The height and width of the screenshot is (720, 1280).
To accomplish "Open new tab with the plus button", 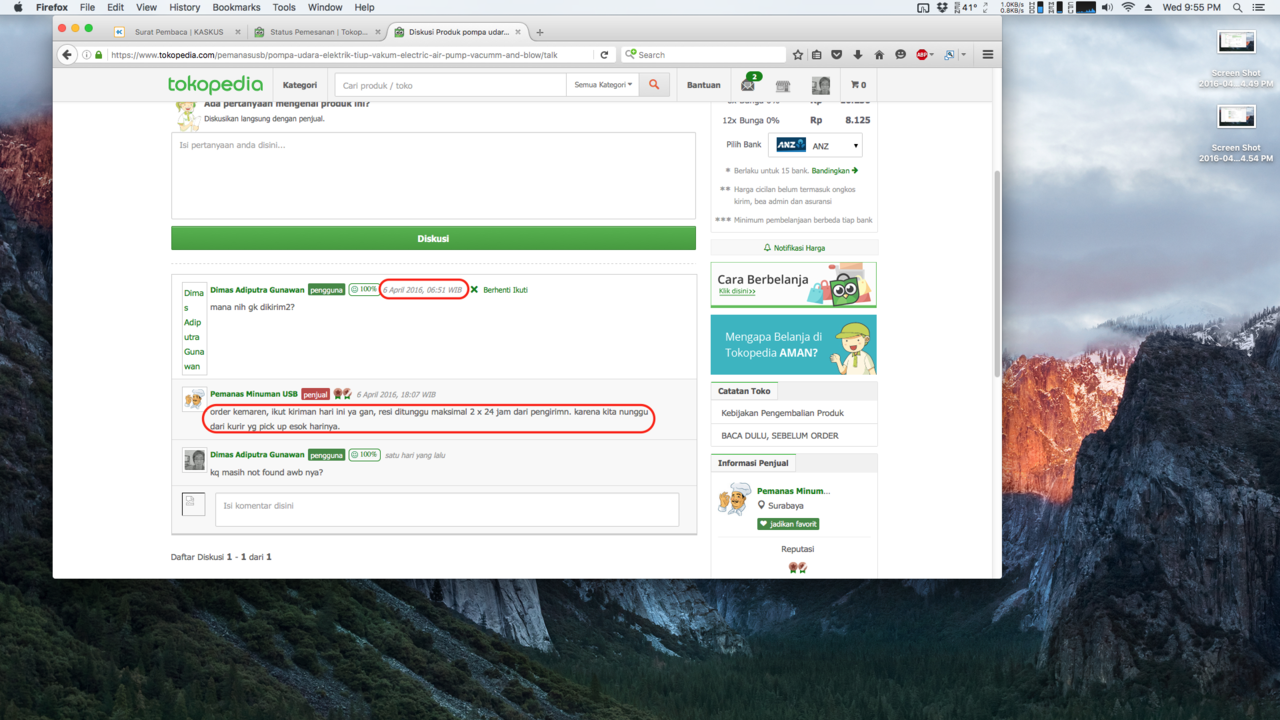I will click(x=540, y=32).
